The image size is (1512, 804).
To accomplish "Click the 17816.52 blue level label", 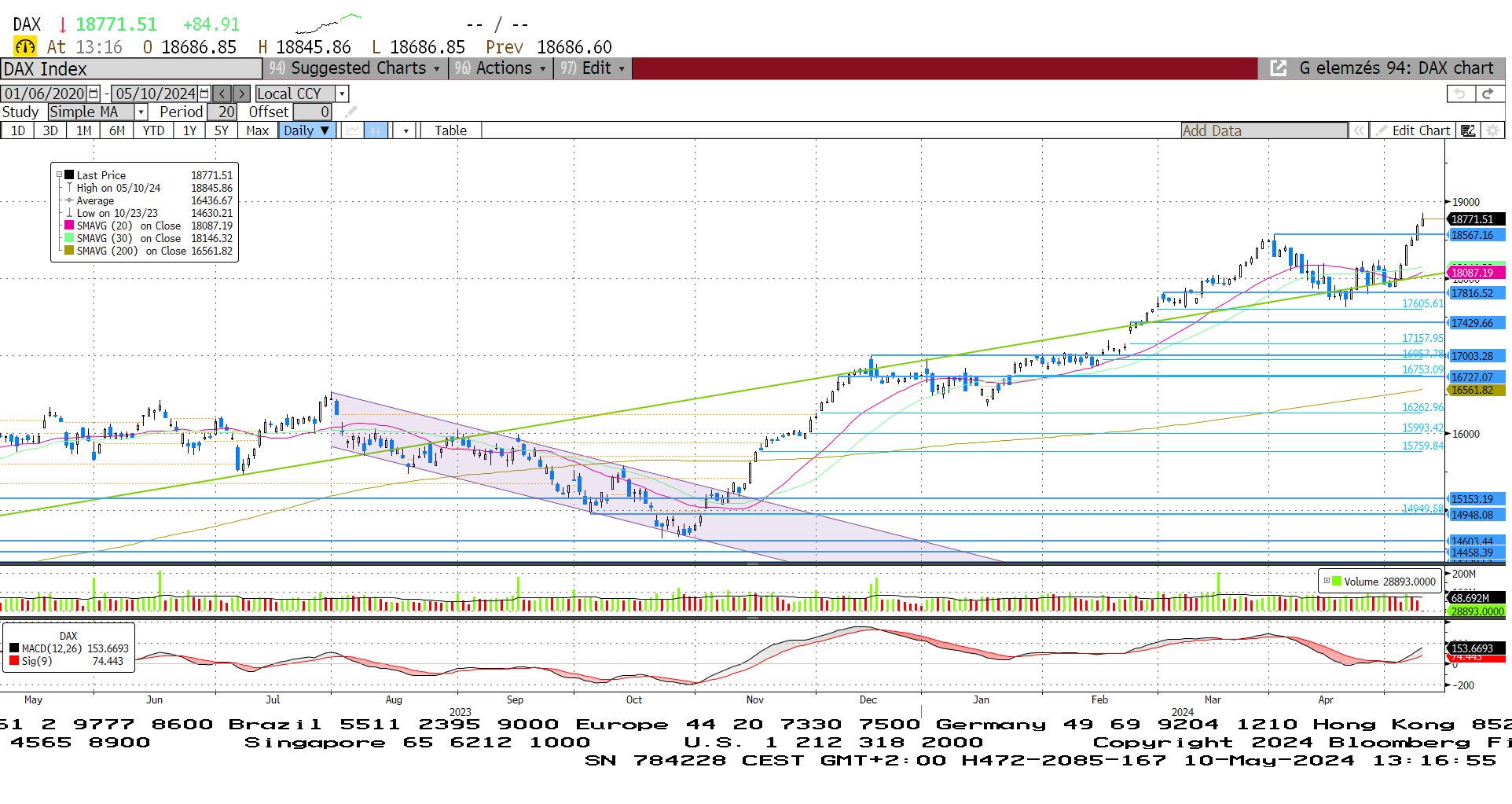I will click(x=1475, y=293).
